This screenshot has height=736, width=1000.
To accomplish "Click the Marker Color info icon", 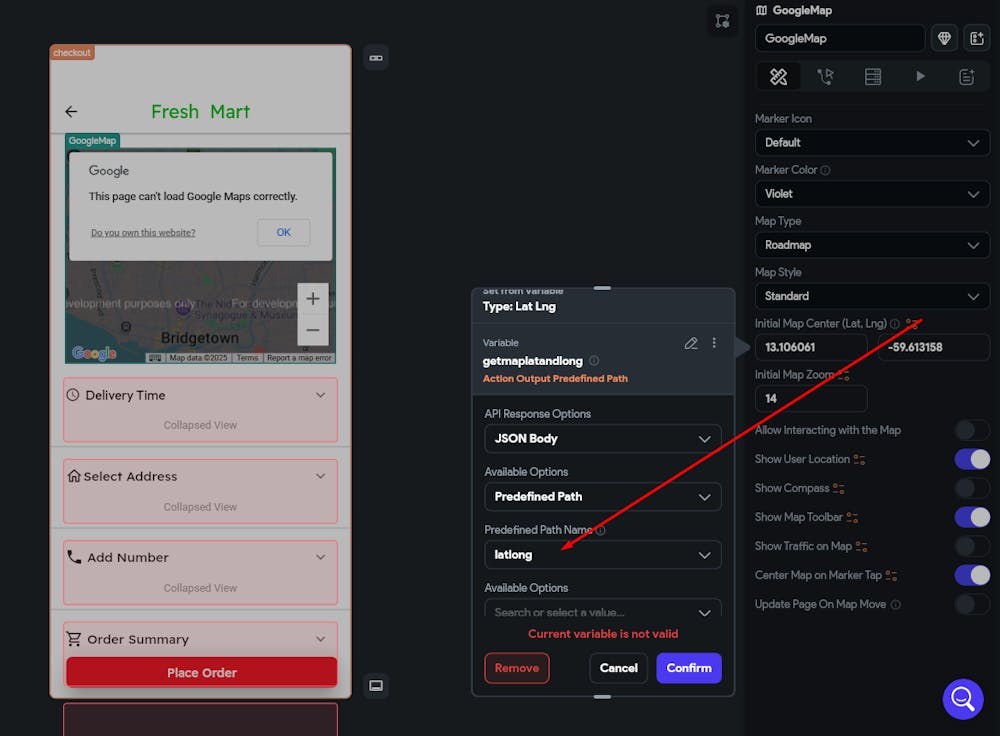I will tap(825, 170).
